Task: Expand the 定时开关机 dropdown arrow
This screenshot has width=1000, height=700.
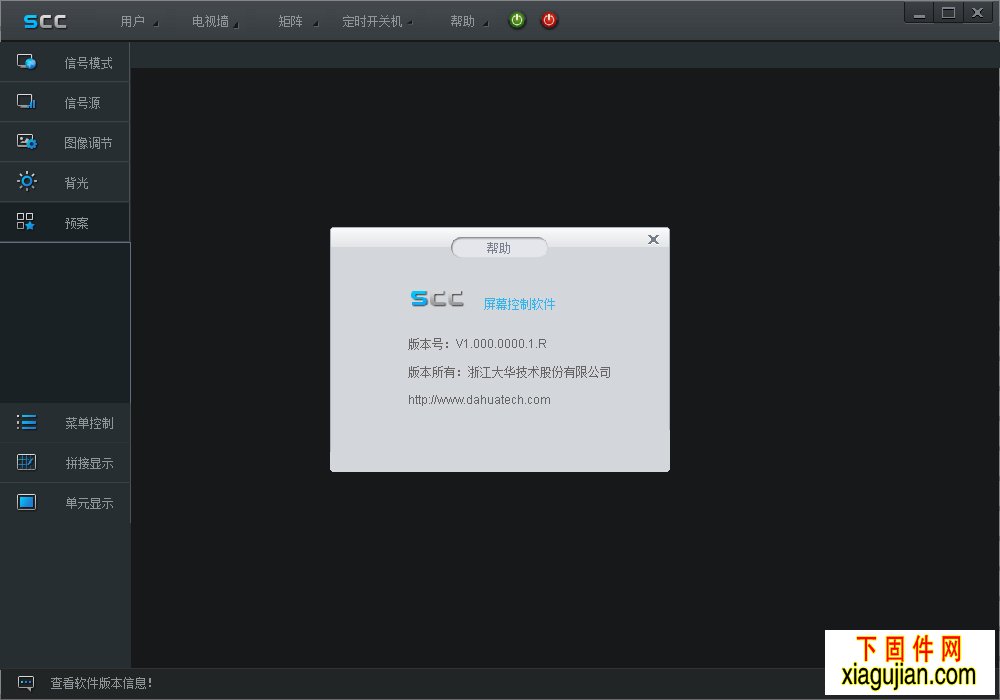Action: coord(410,23)
